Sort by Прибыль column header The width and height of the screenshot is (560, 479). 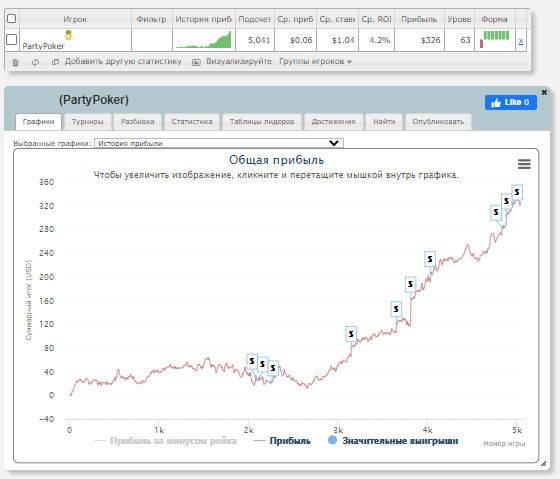tap(419, 19)
